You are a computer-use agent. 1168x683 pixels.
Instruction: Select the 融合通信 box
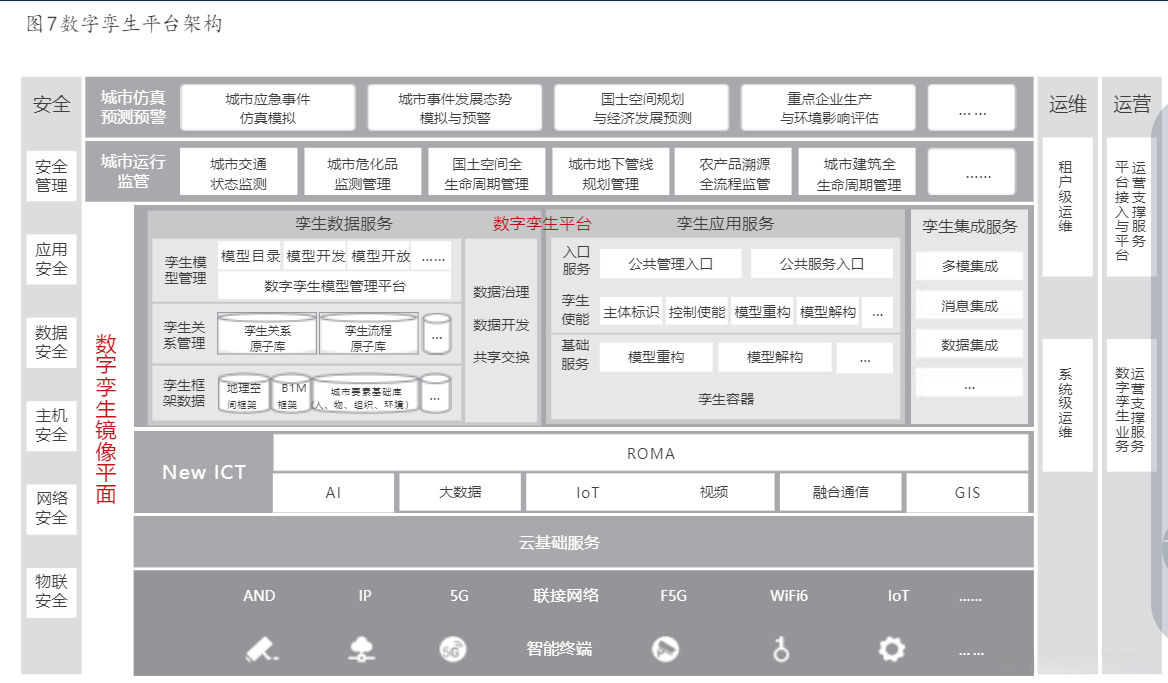840,492
